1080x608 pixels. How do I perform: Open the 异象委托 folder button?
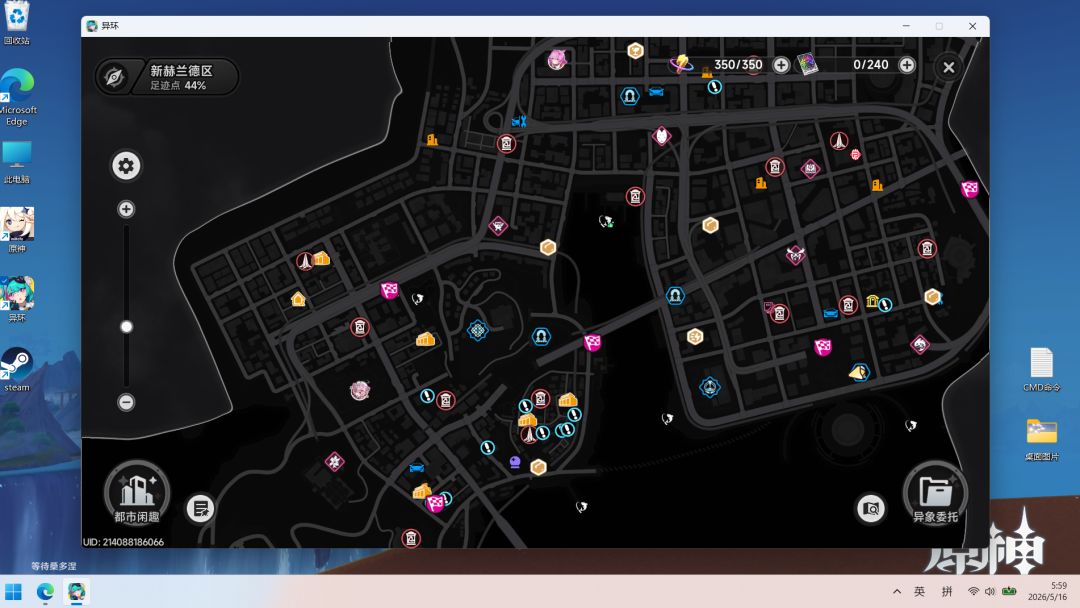[935, 494]
